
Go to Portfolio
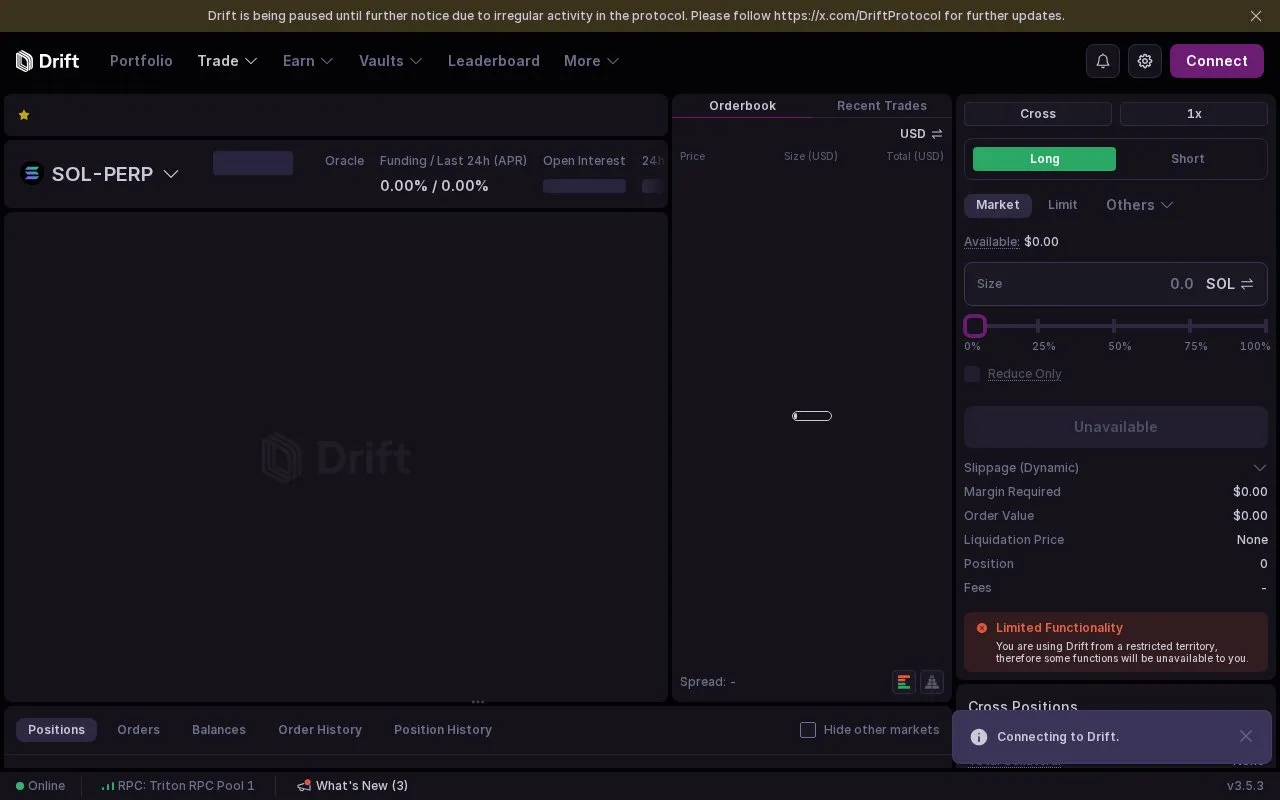(x=141, y=61)
